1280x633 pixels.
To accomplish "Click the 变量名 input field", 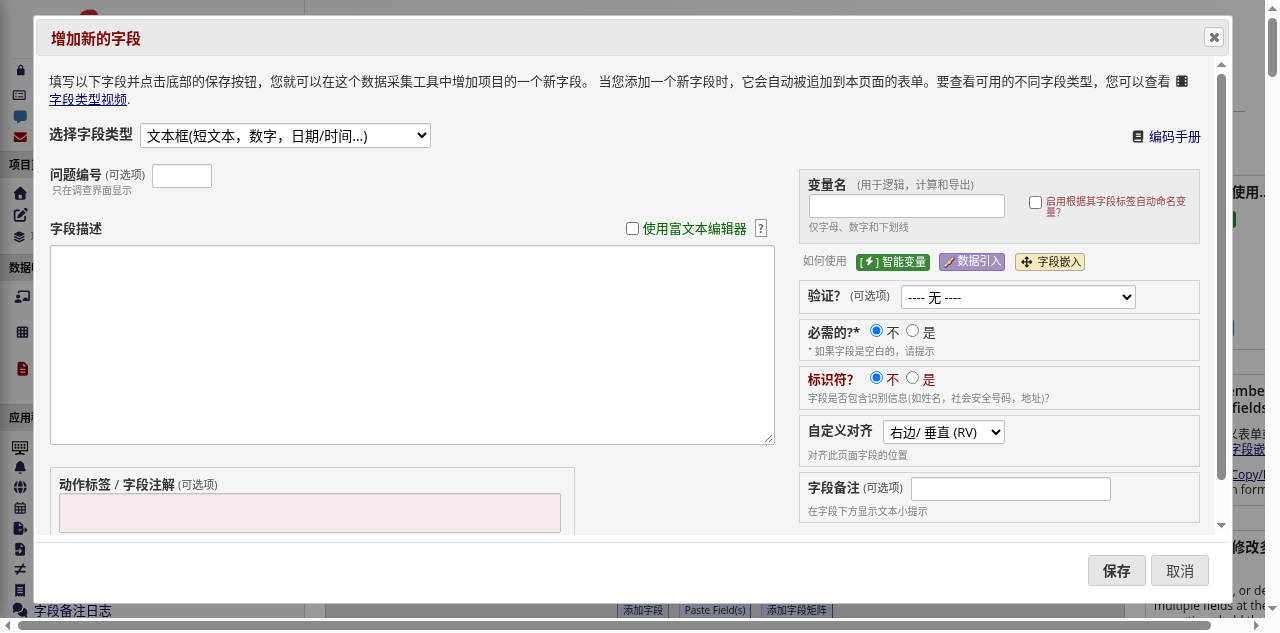I will tap(907, 206).
